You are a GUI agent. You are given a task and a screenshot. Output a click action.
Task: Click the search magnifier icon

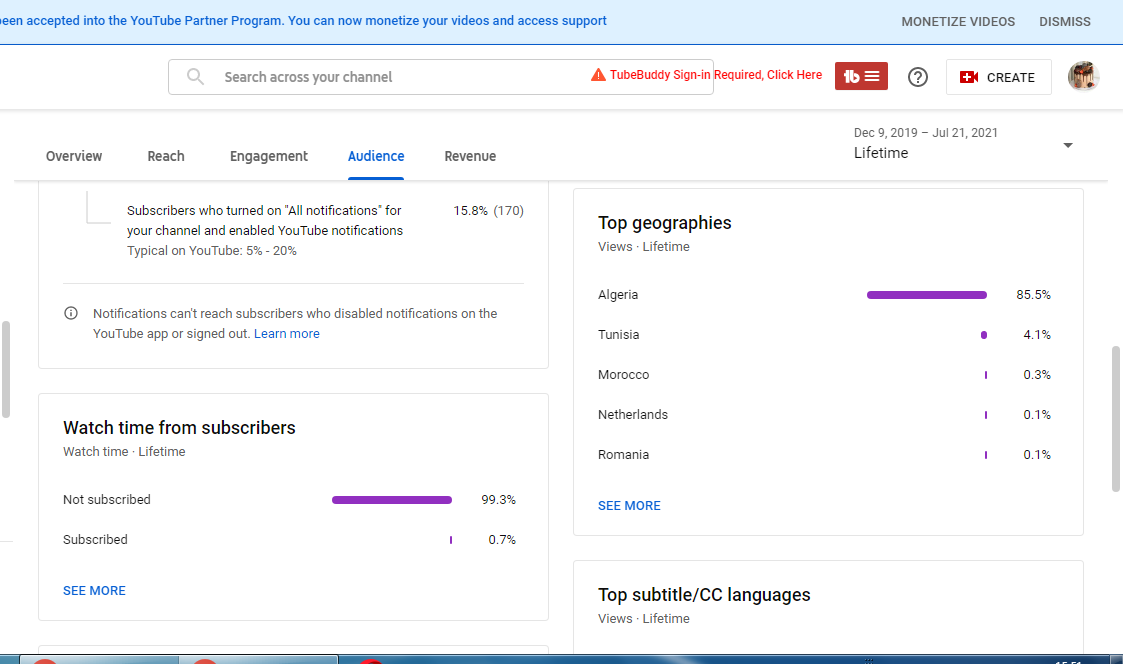pyautogui.click(x=195, y=77)
